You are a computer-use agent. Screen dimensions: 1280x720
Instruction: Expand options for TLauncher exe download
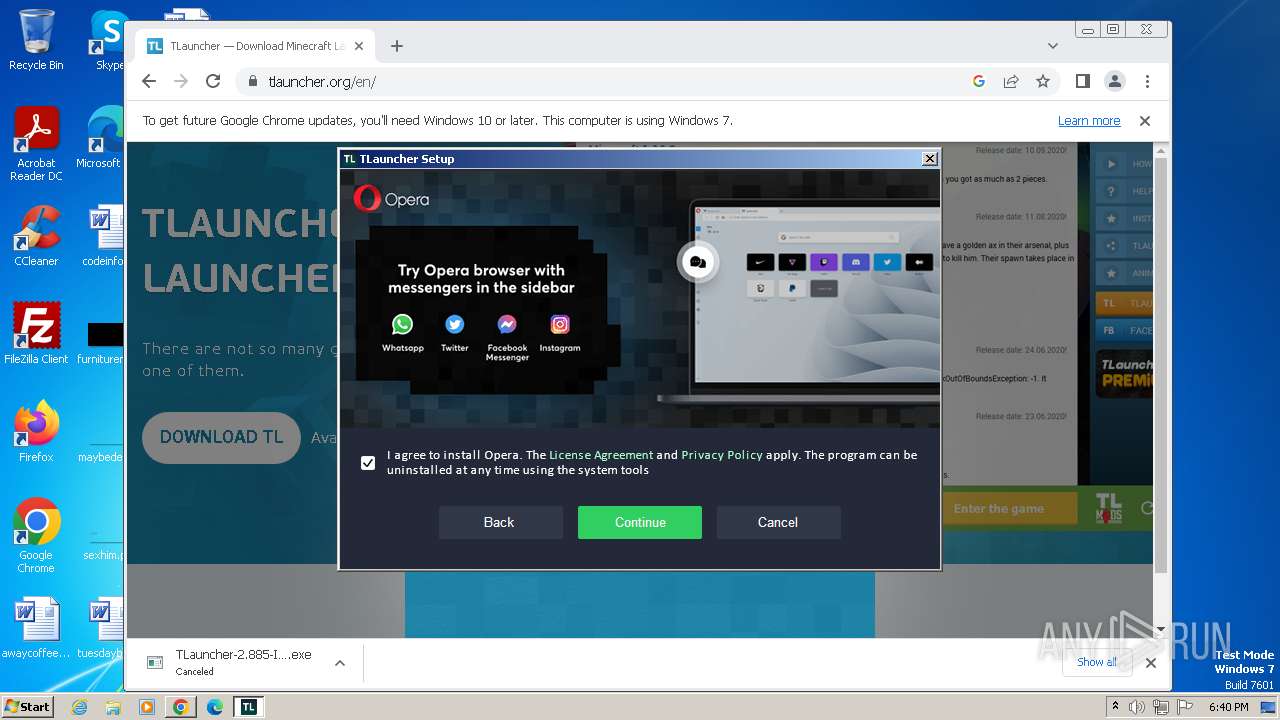coord(340,662)
